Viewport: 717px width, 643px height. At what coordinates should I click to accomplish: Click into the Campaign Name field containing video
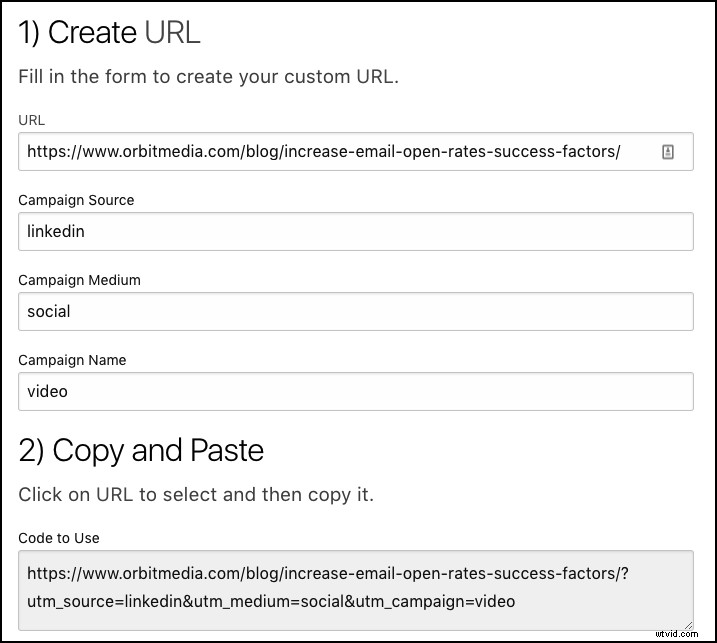click(x=355, y=391)
